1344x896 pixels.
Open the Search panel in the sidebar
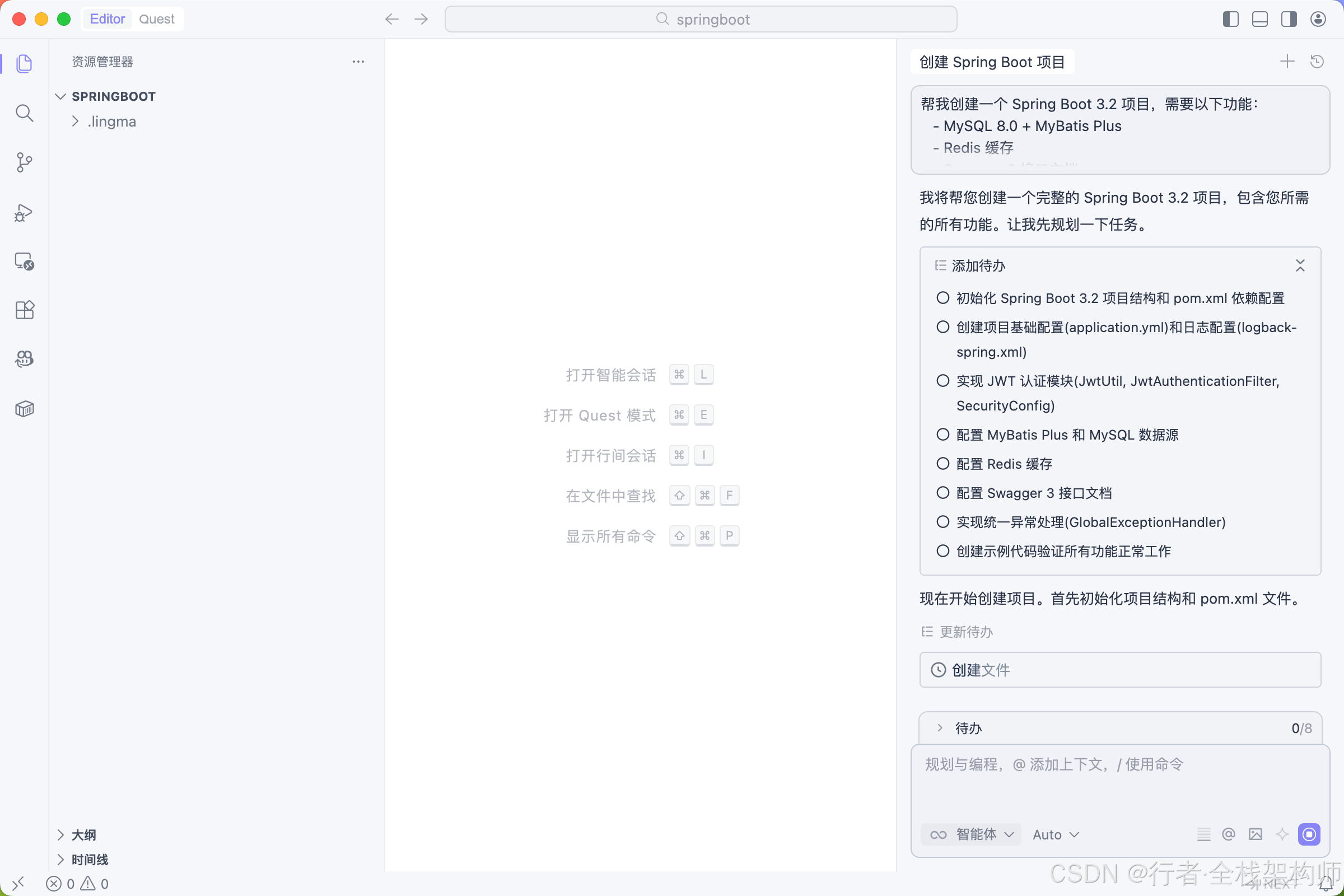coord(24,113)
